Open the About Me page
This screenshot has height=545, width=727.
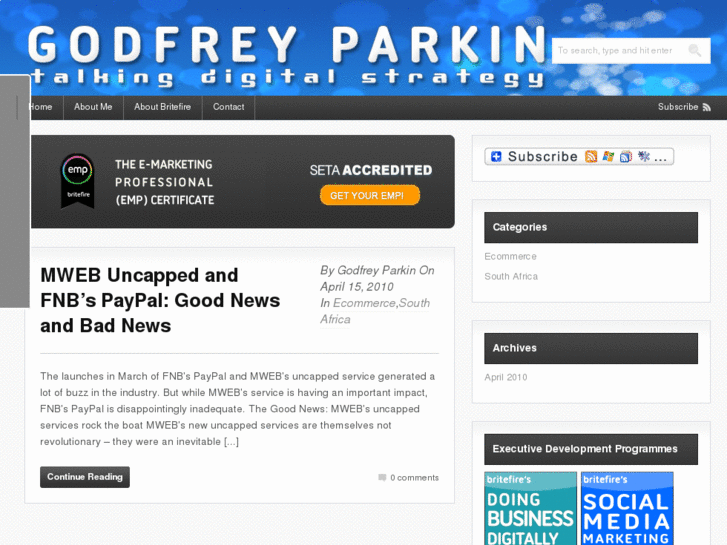tap(93, 107)
